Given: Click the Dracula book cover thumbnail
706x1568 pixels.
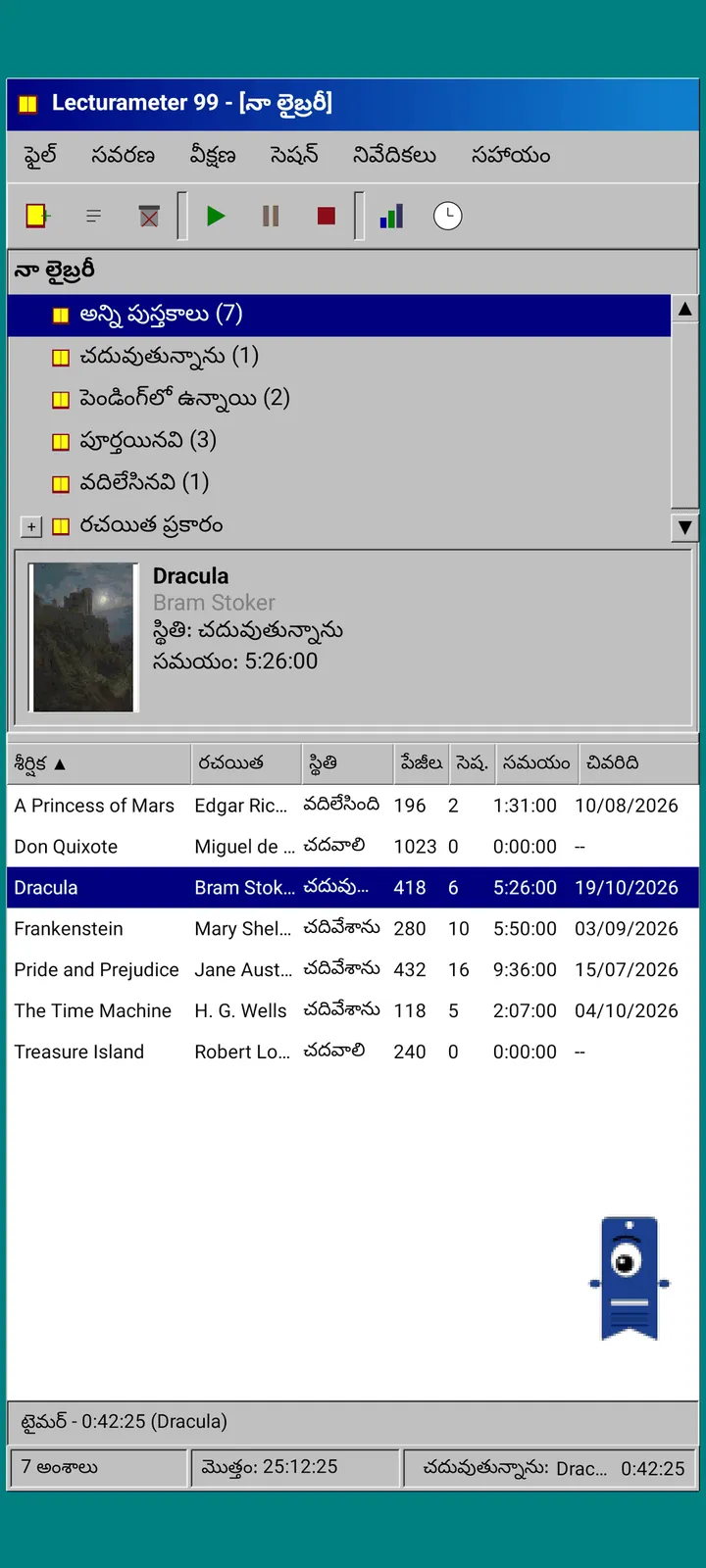Looking at the screenshot, I should 83,637.
